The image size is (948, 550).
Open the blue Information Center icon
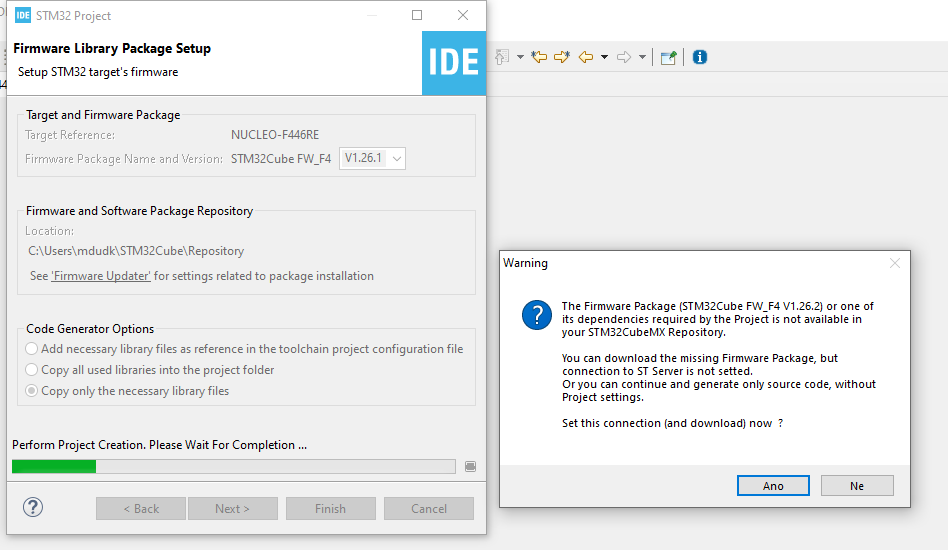(700, 57)
